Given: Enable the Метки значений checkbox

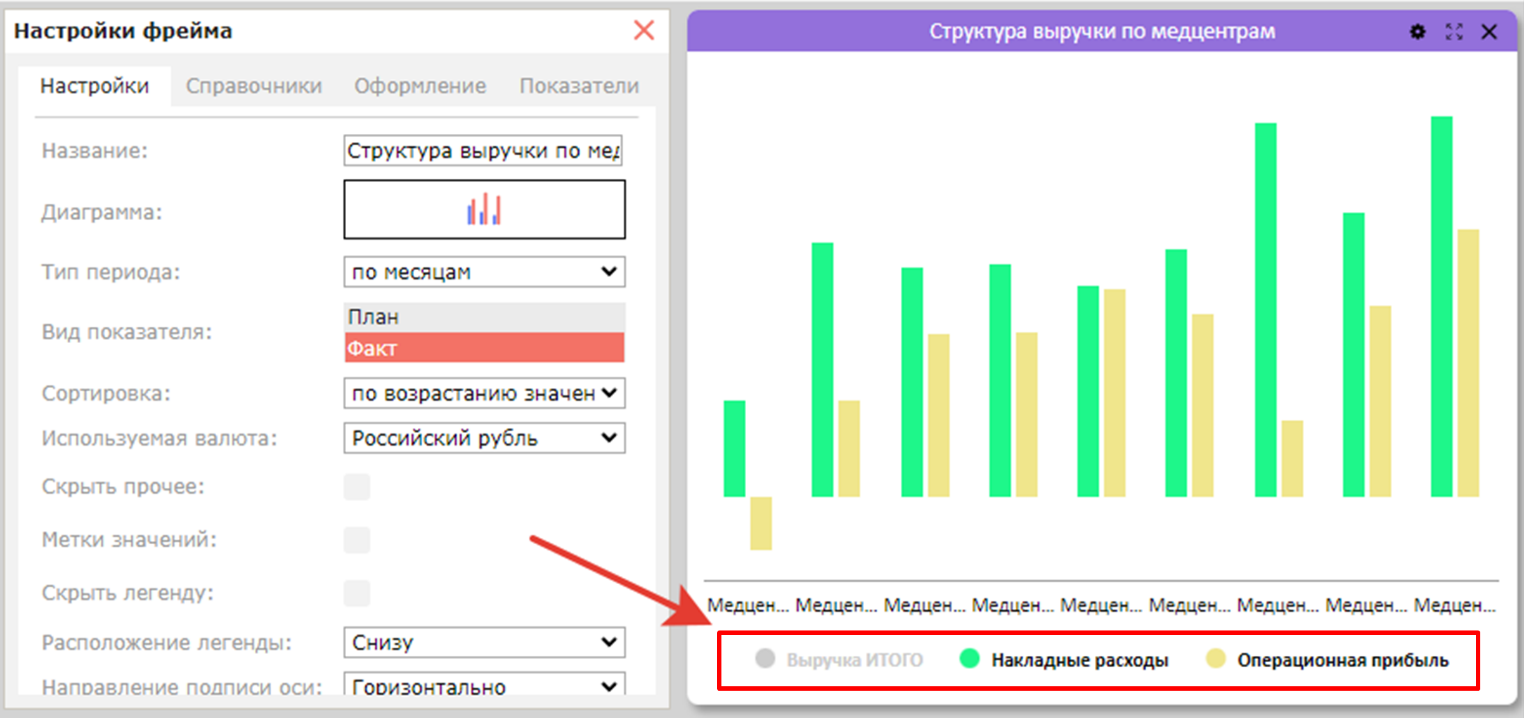Looking at the screenshot, I should [357, 540].
